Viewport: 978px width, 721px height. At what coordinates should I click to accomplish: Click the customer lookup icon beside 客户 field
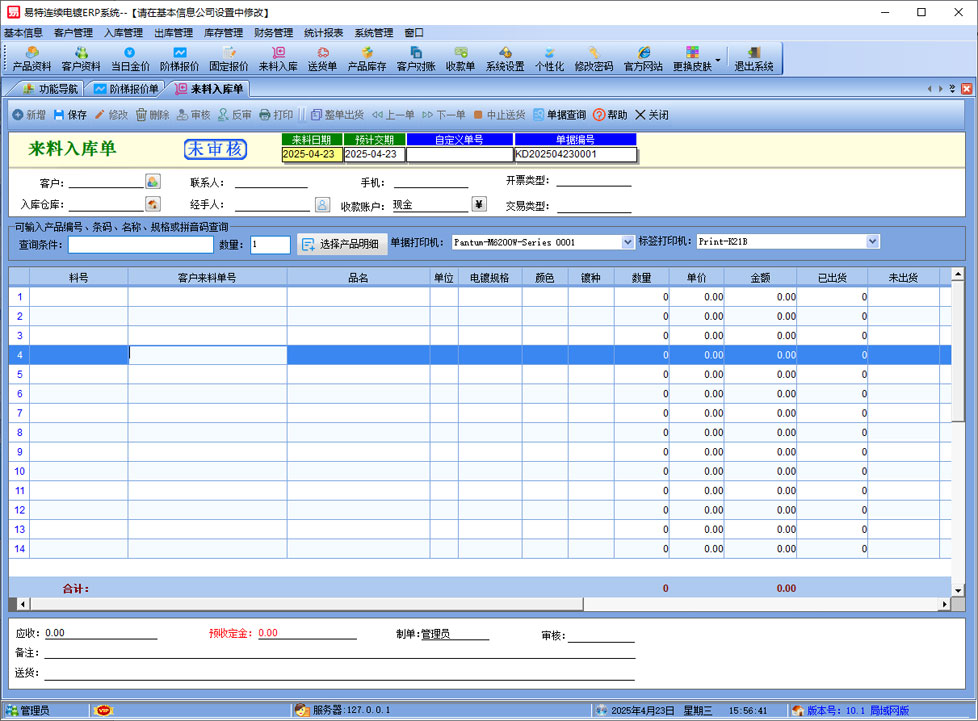pos(153,182)
